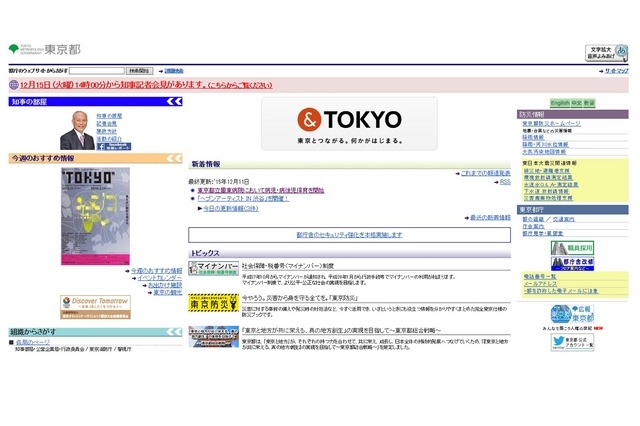This screenshot has height=426, width=640.
Task: Click the governor's portrait photo
Action: [77, 130]
